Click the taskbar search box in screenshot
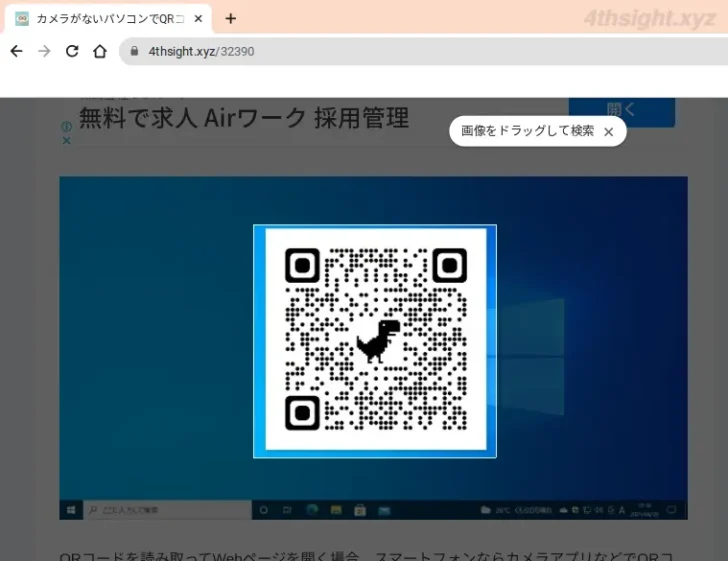728x561 pixels. tap(168, 510)
